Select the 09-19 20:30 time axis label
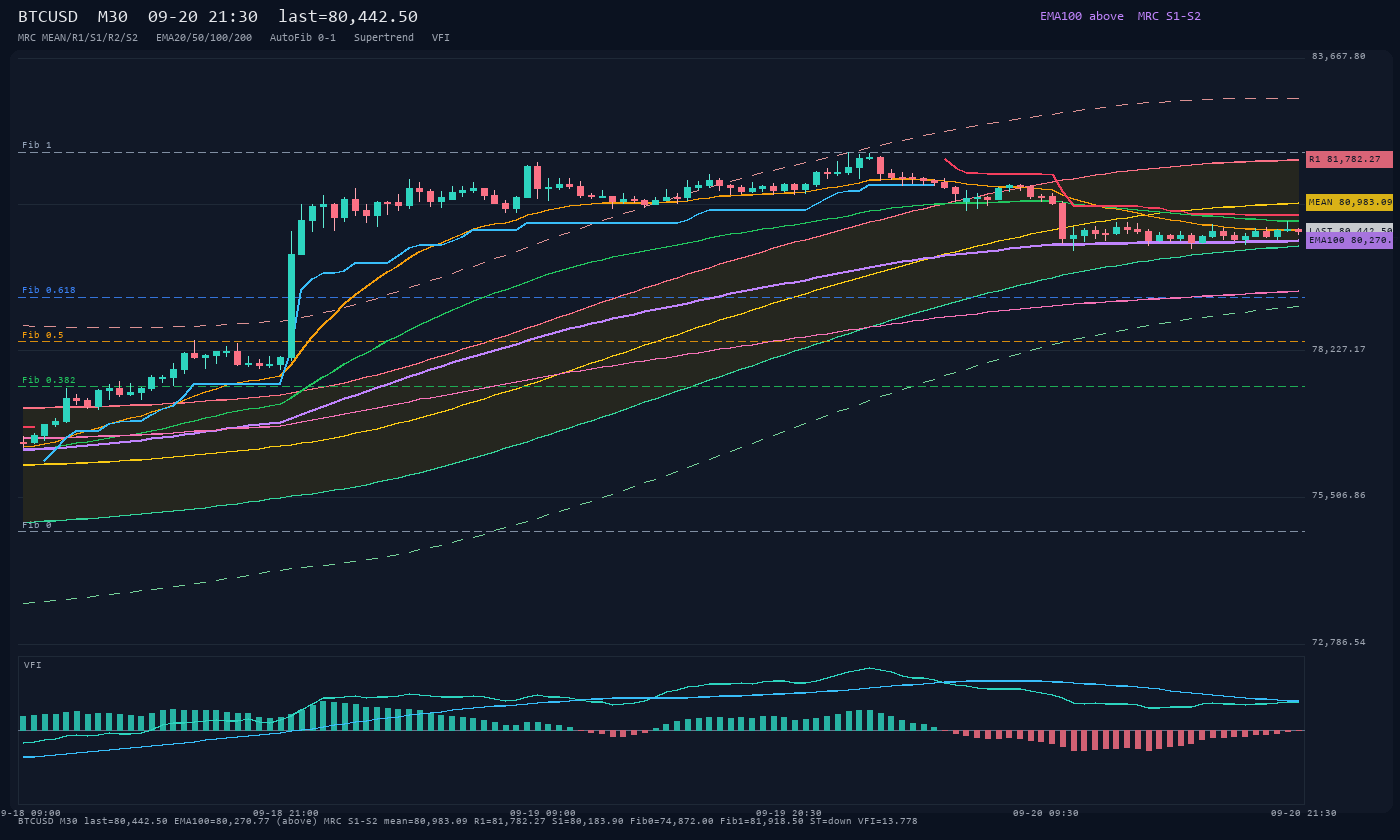 point(789,813)
